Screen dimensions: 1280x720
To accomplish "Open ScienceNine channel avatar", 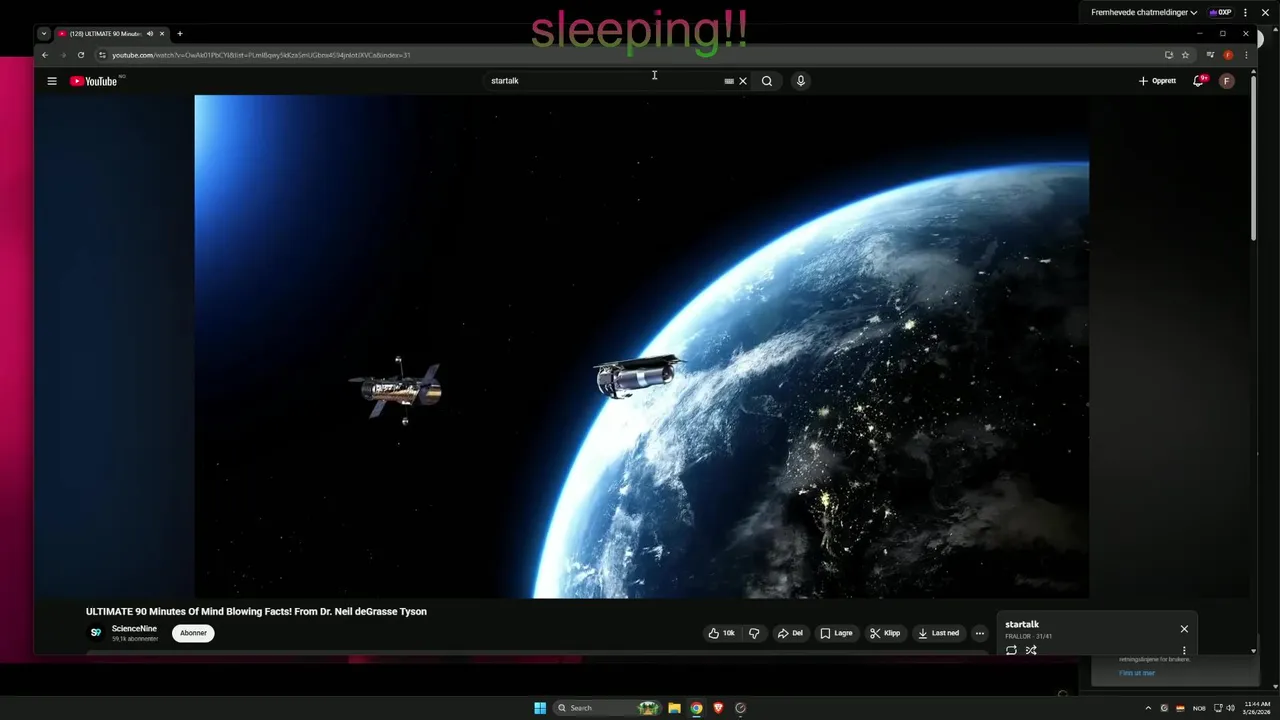I will point(96,633).
